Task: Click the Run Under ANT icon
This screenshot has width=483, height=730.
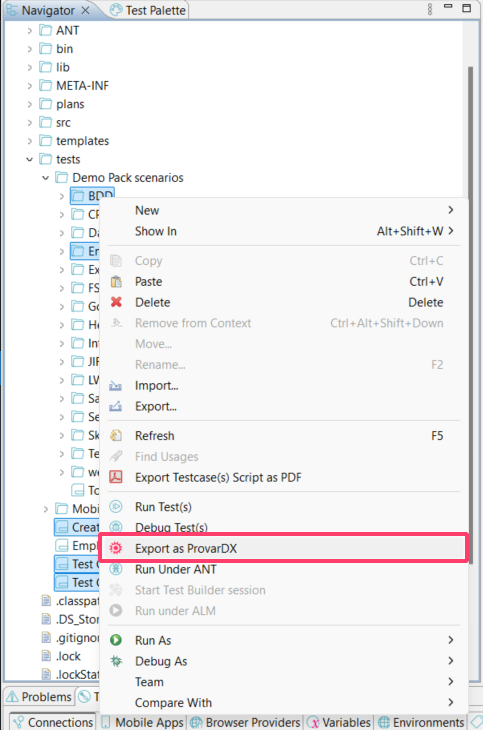Action: [x=116, y=569]
